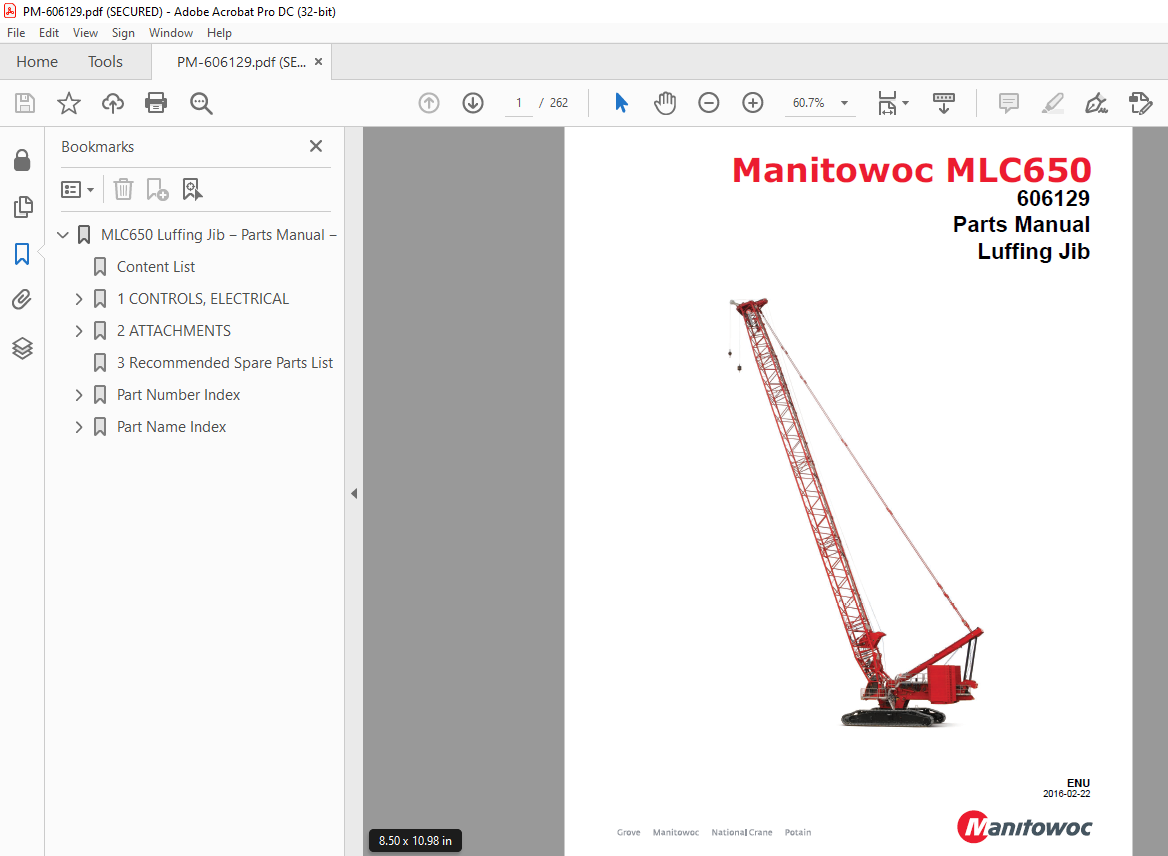The image size is (1168, 856).
Task: Expand 2 ATTACHMENTS bookmark
Action: [x=79, y=331]
